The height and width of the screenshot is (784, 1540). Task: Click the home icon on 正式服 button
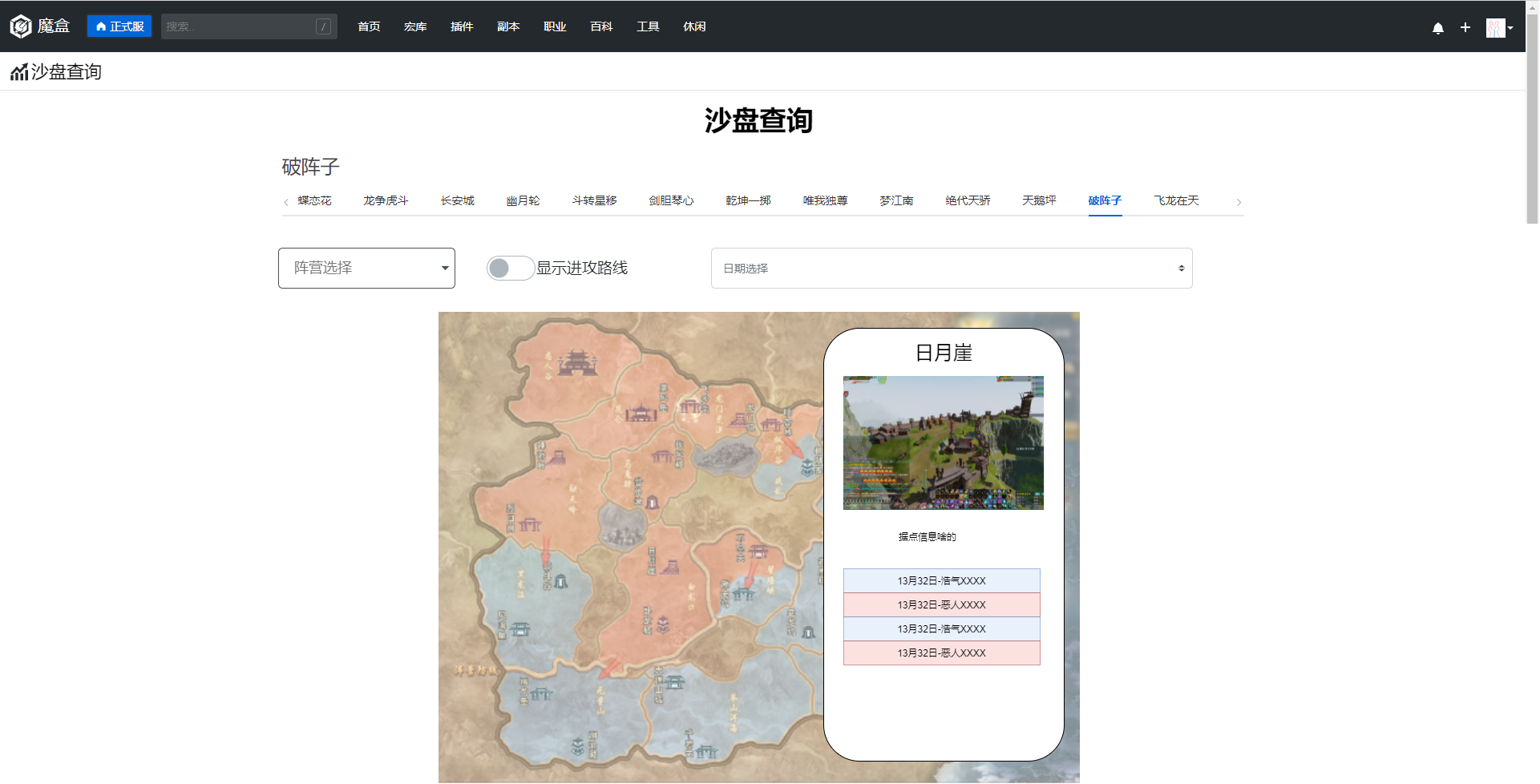click(x=99, y=26)
